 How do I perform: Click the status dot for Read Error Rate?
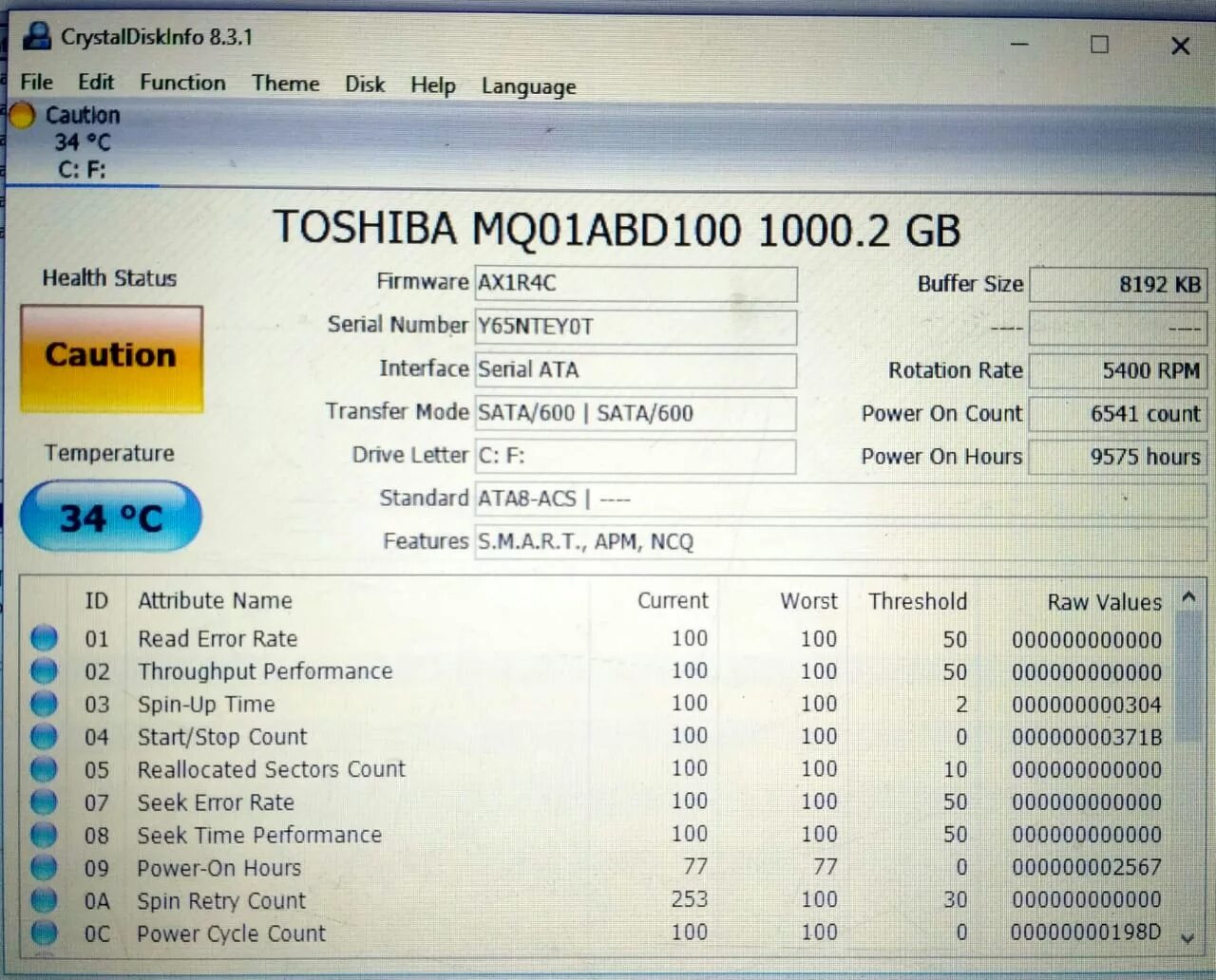tap(44, 638)
